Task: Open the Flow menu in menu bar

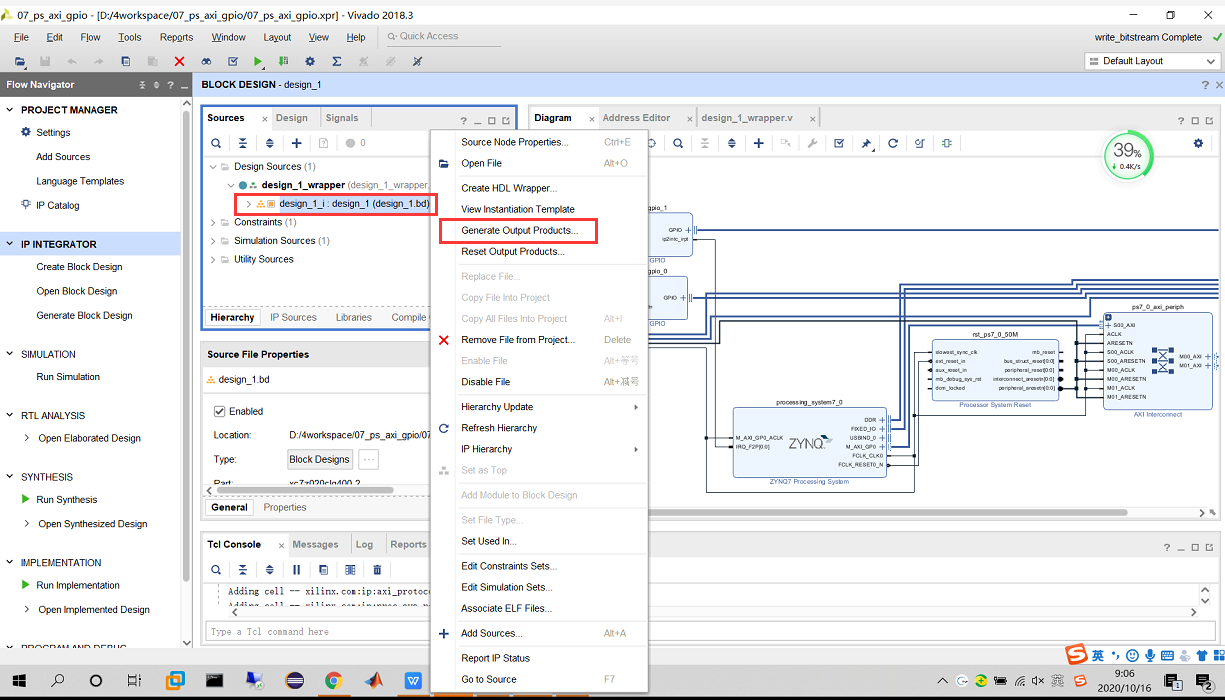Action: (90, 37)
